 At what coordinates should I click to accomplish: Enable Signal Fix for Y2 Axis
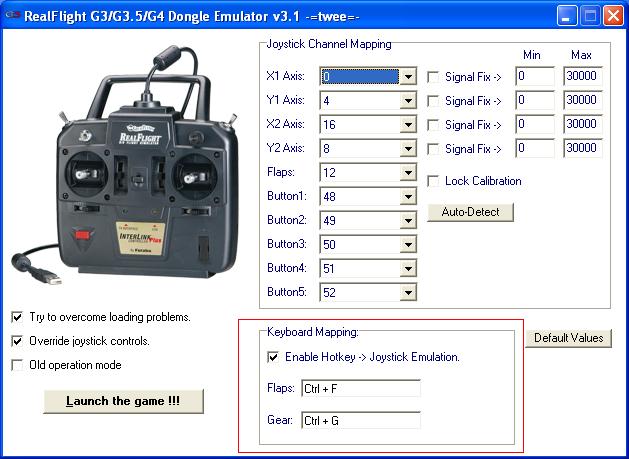(x=433, y=149)
